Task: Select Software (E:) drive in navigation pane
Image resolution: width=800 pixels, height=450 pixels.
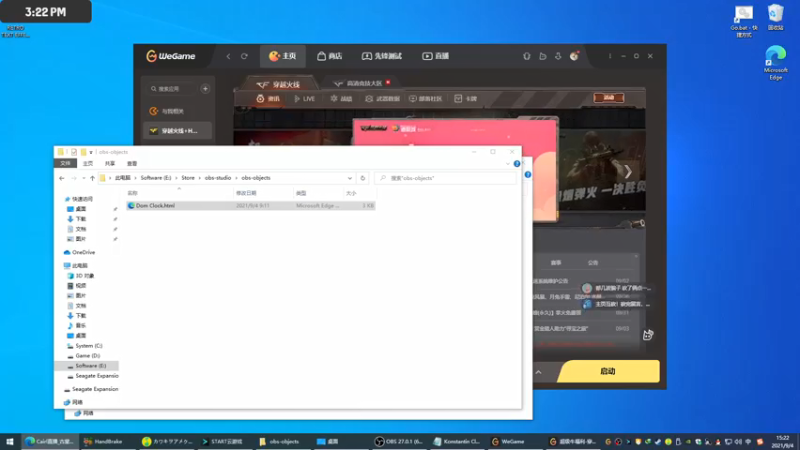Action: click(x=87, y=366)
